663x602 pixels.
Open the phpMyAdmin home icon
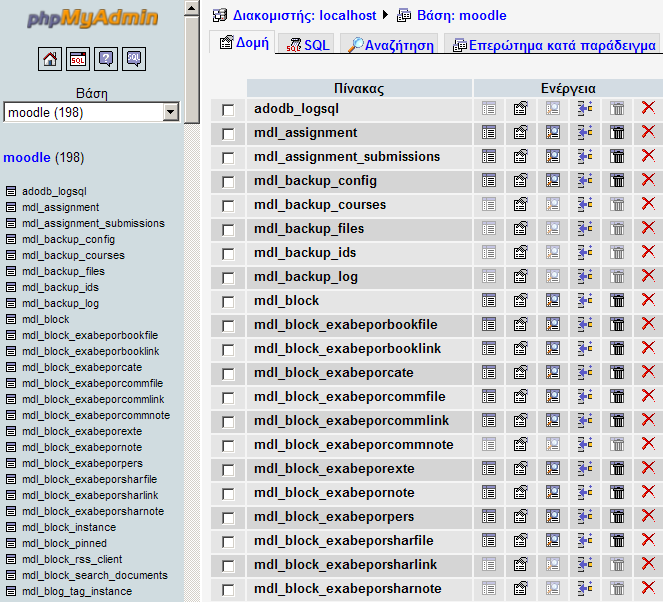(50, 59)
